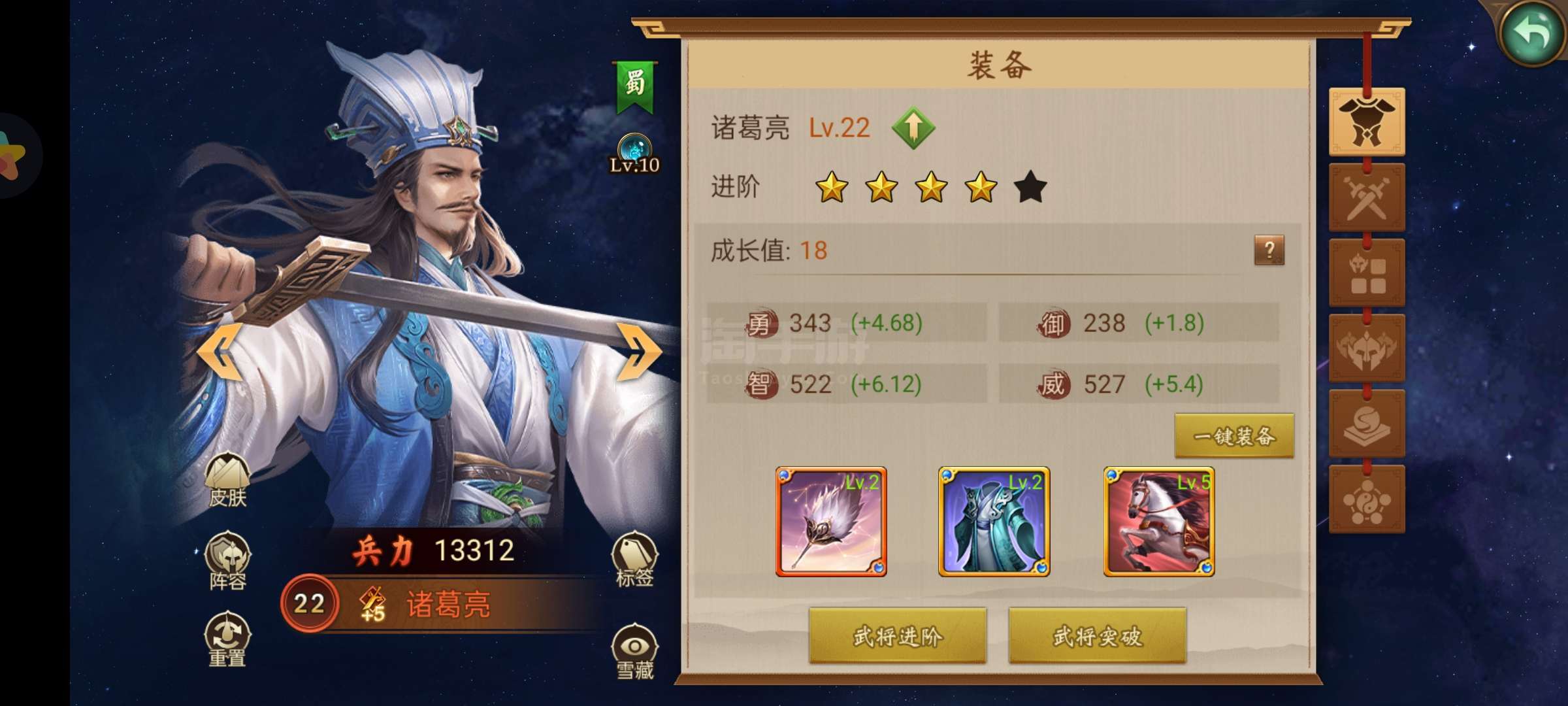Open the yin-yang side tab
Screen dimensions: 1568x706
pyautogui.click(x=1367, y=499)
